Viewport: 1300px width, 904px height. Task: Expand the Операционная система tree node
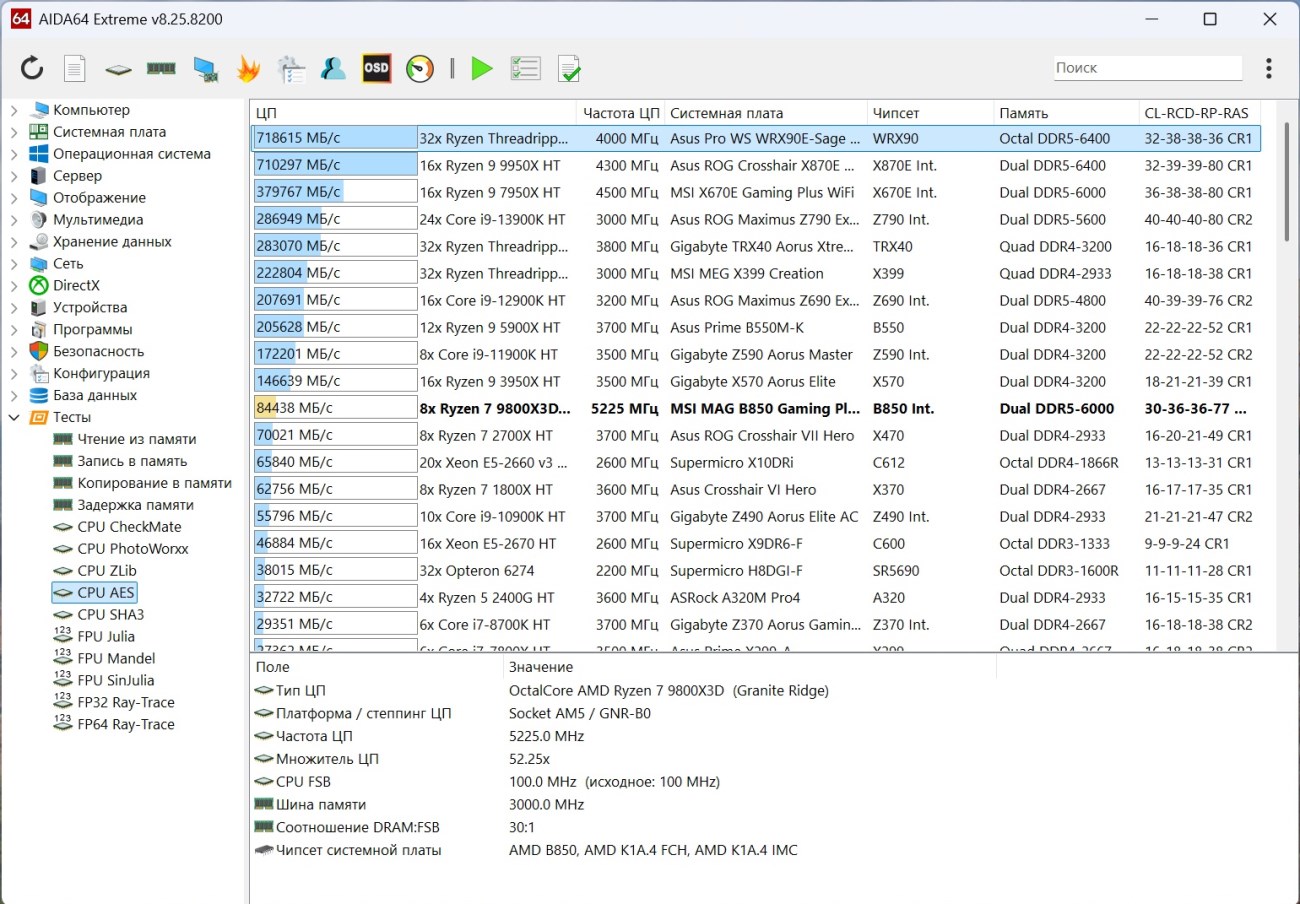(x=14, y=154)
